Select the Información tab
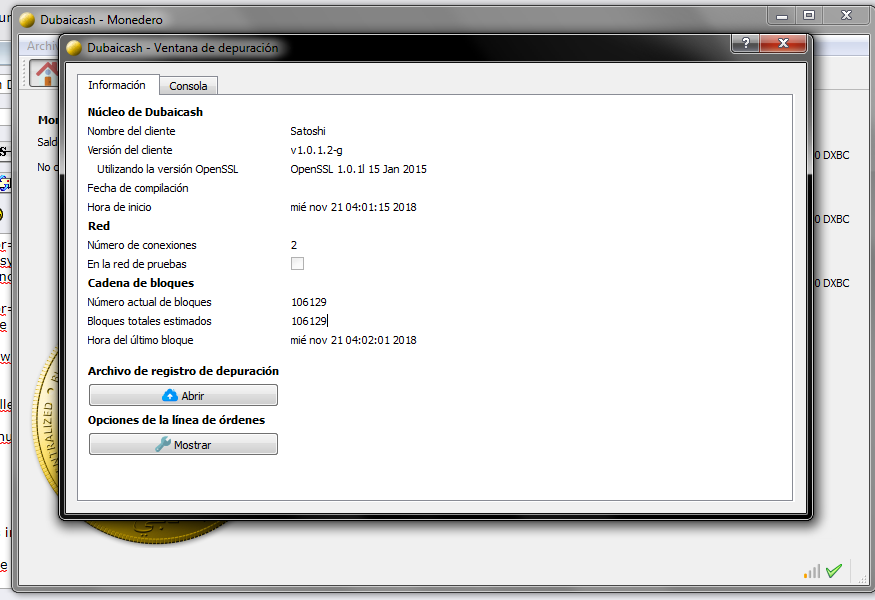 pyautogui.click(x=117, y=86)
